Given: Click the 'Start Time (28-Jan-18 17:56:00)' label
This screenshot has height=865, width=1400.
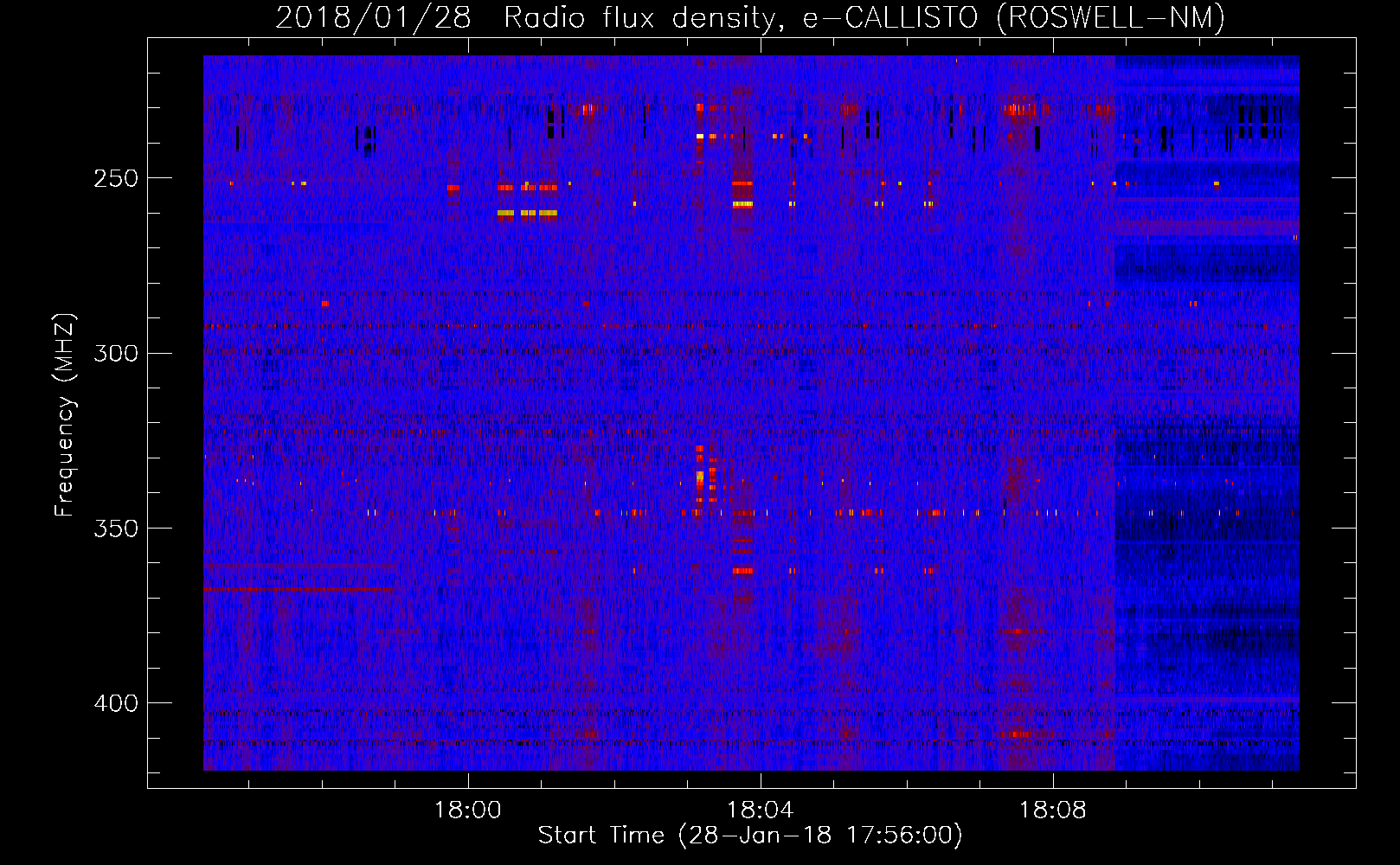Looking at the screenshot, I should tap(750, 836).
